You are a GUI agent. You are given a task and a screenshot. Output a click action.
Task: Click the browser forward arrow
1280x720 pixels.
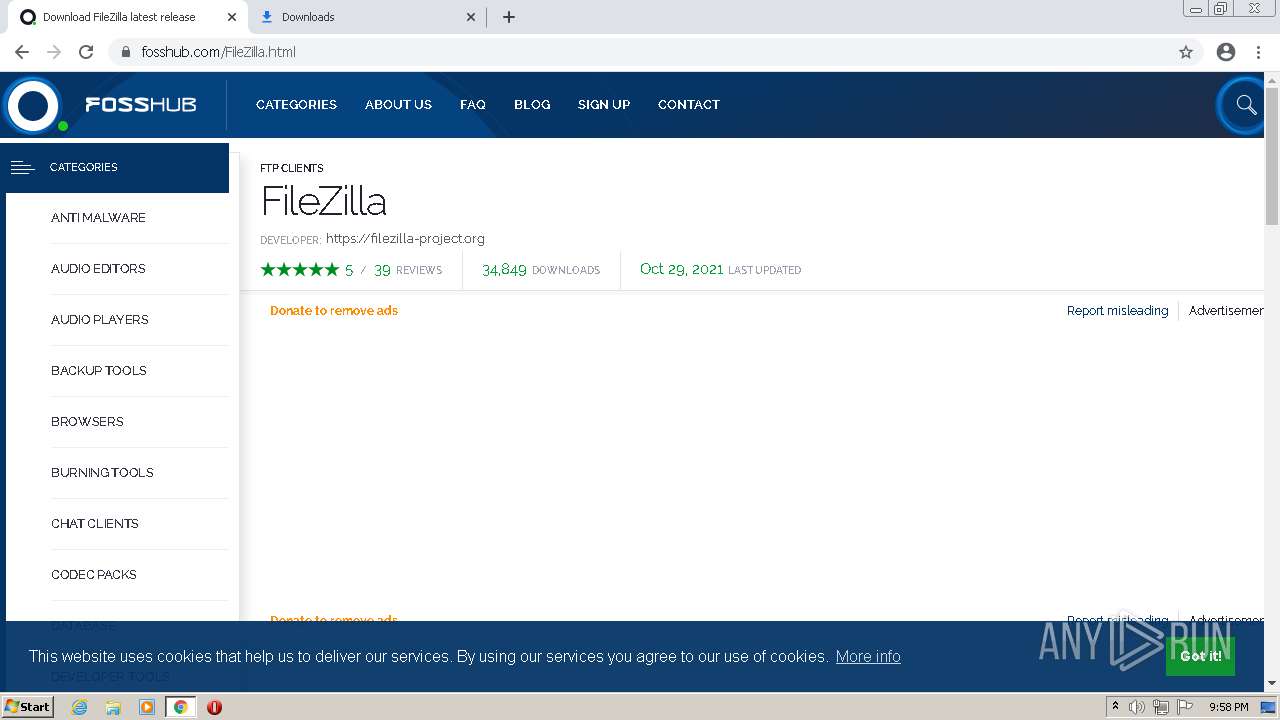click(54, 52)
